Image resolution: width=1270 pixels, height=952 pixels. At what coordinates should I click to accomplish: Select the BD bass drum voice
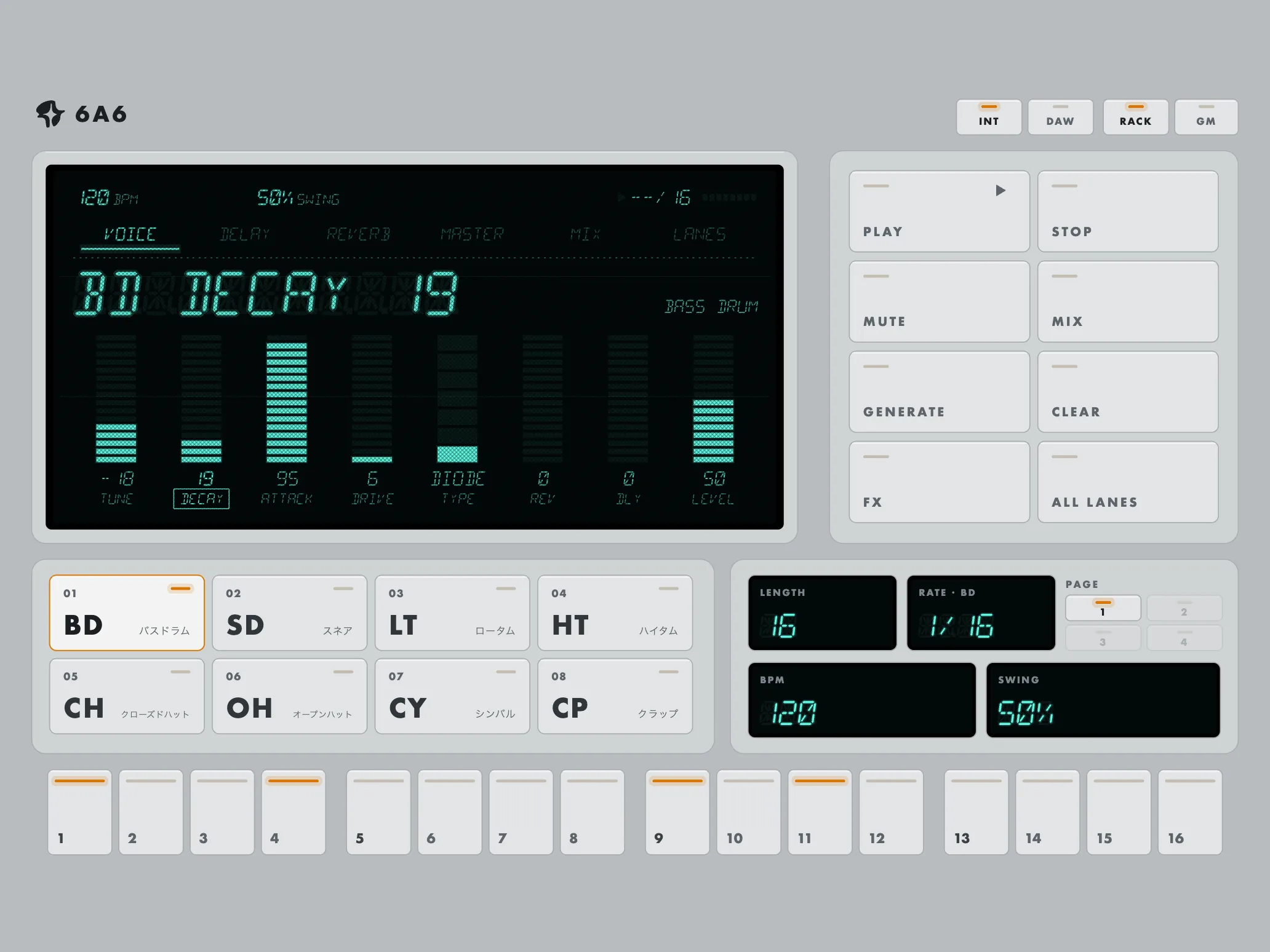127,613
